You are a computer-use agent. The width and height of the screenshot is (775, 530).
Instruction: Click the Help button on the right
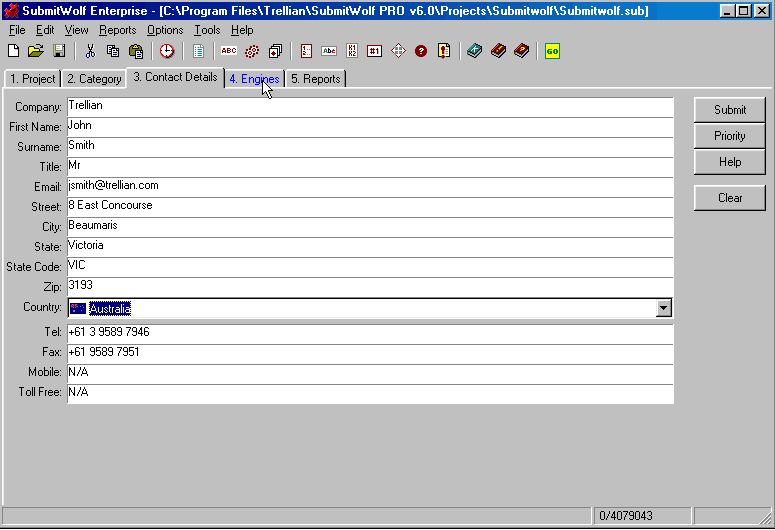(x=730, y=162)
